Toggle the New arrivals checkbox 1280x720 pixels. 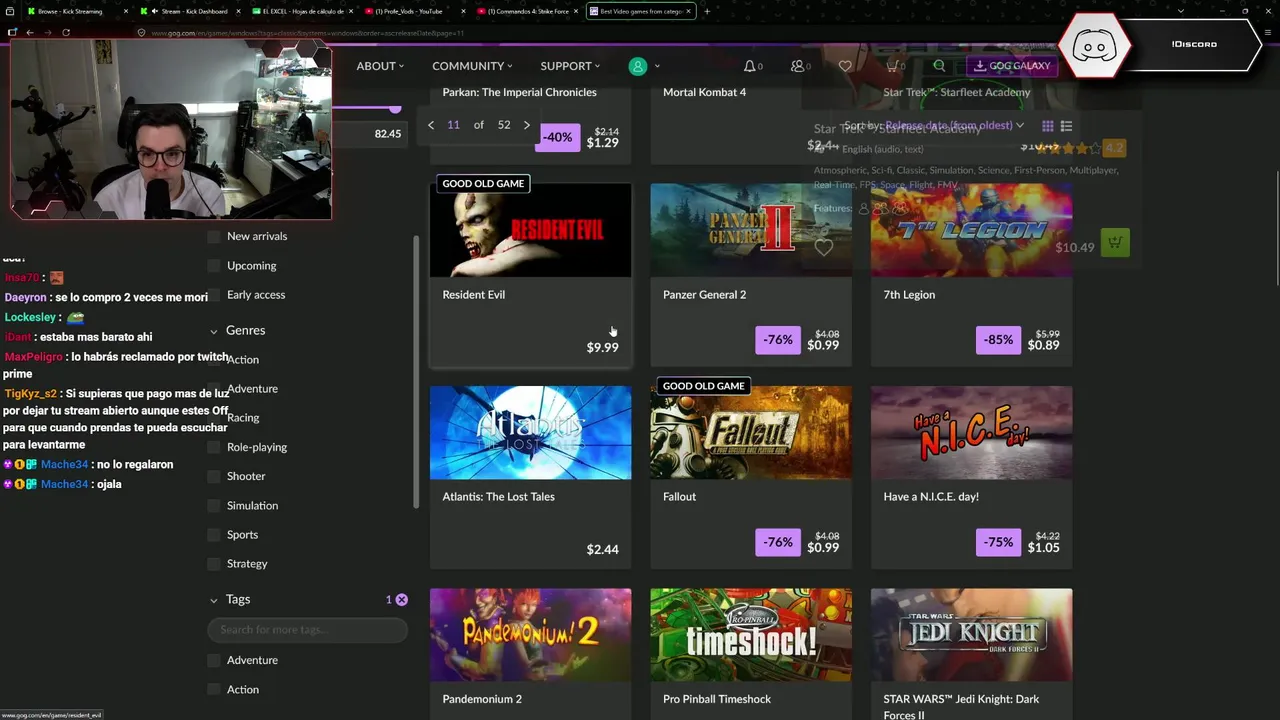pos(213,237)
